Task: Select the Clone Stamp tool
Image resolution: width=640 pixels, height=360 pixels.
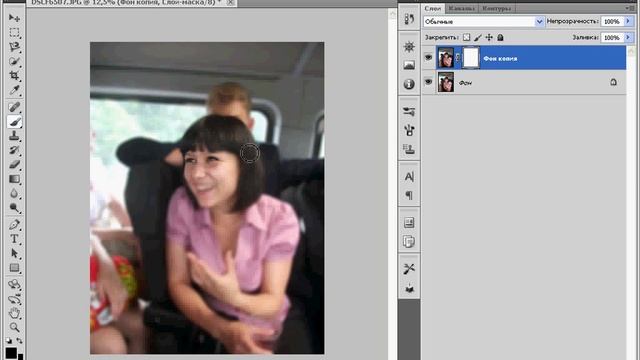Action: click(14, 136)
